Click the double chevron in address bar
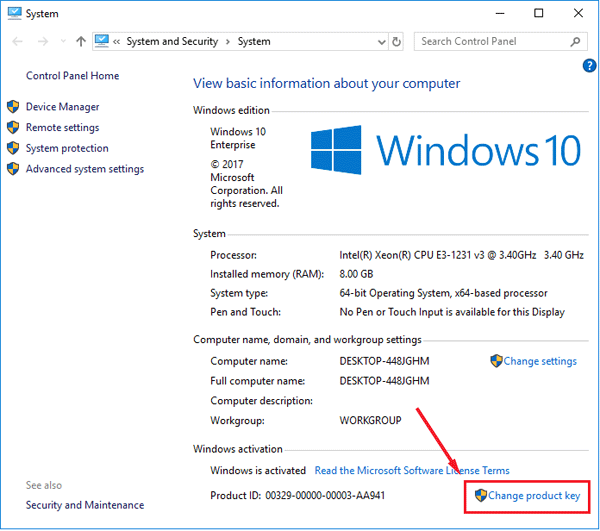This screenshot has height=531, width=600. coord(117,42)
